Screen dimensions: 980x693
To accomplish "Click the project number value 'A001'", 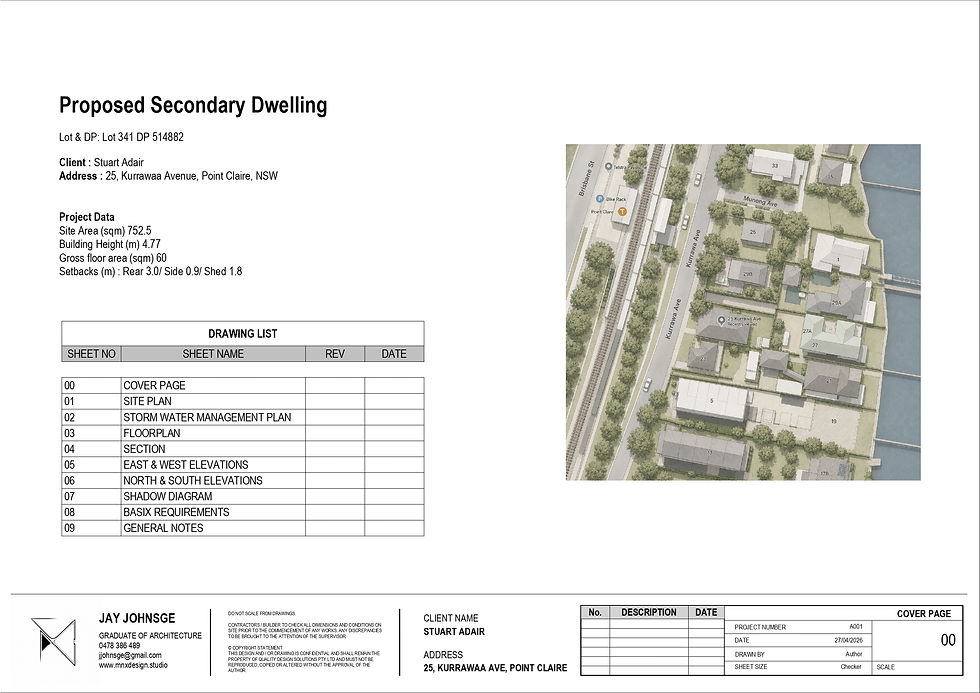I will pos(856,626).
